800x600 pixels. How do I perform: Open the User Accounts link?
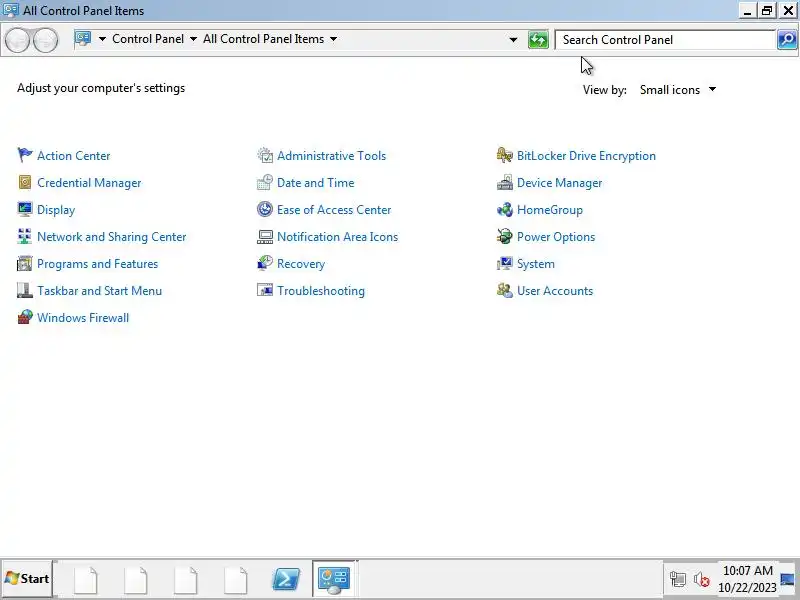555,291
